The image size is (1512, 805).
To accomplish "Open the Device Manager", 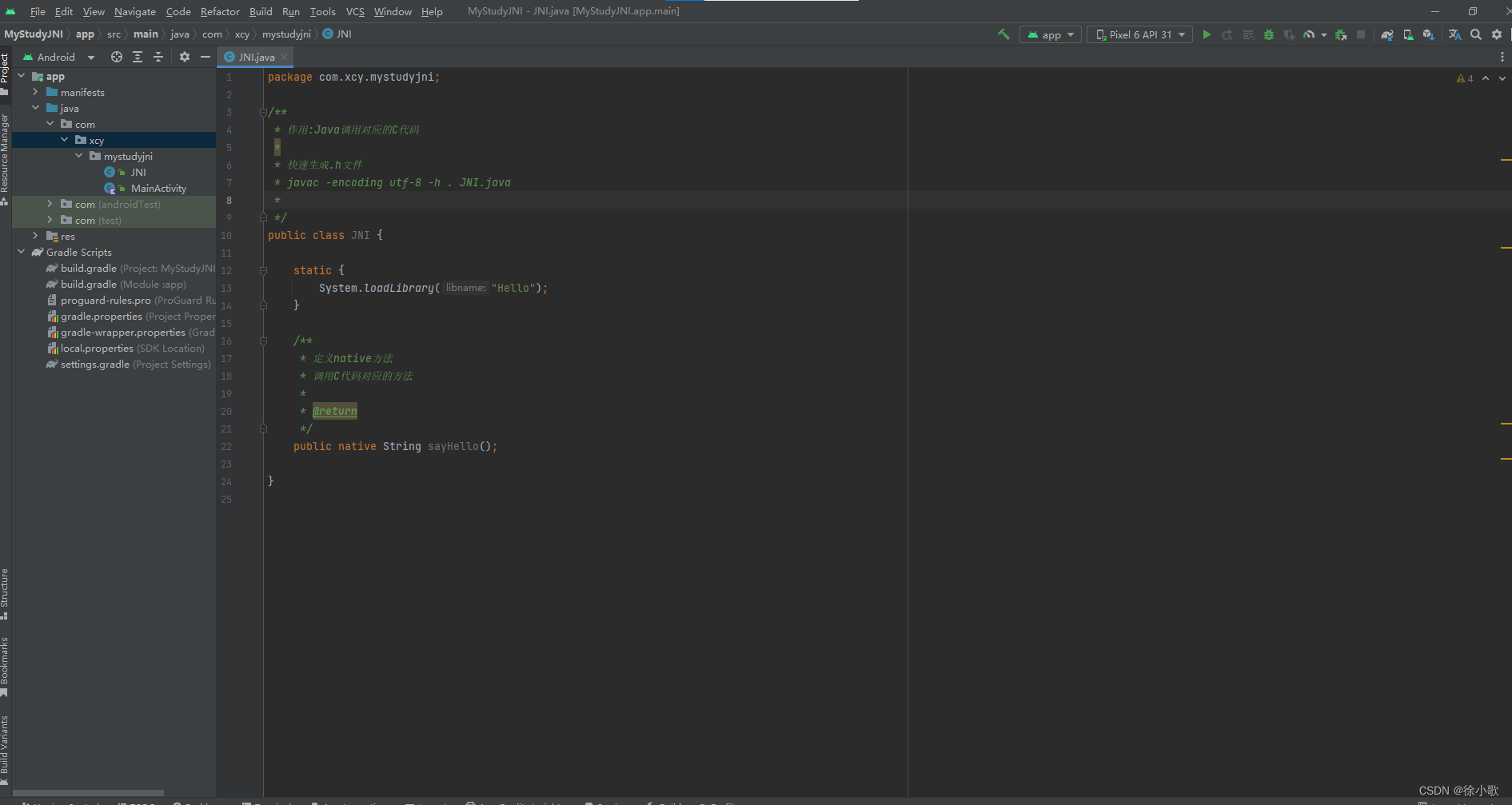I will tap(1409, 34).
